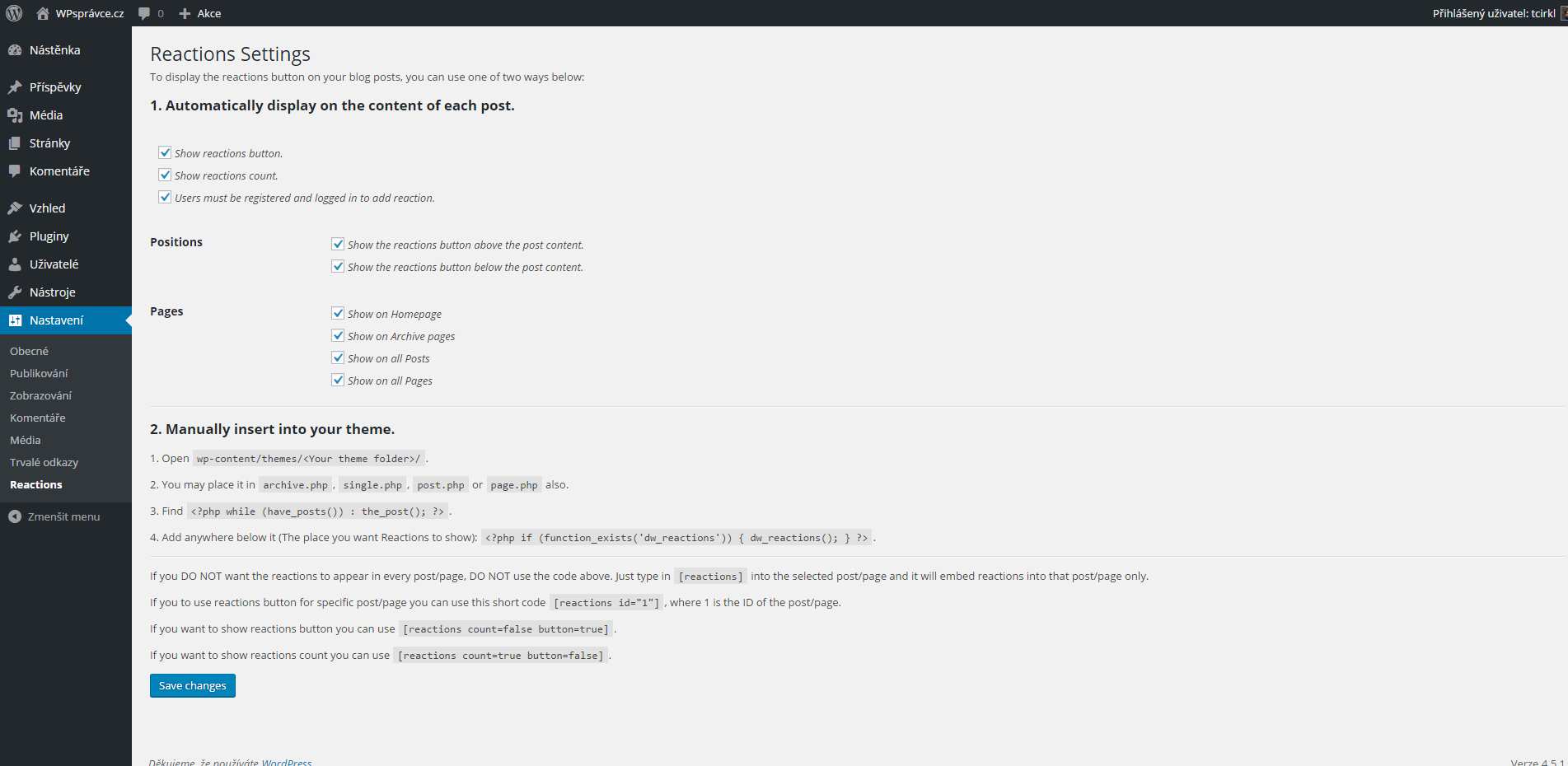This screenshot has height=766, width=1568.
Task: Open the Média icon in sidebar
Action: point(15,115)
